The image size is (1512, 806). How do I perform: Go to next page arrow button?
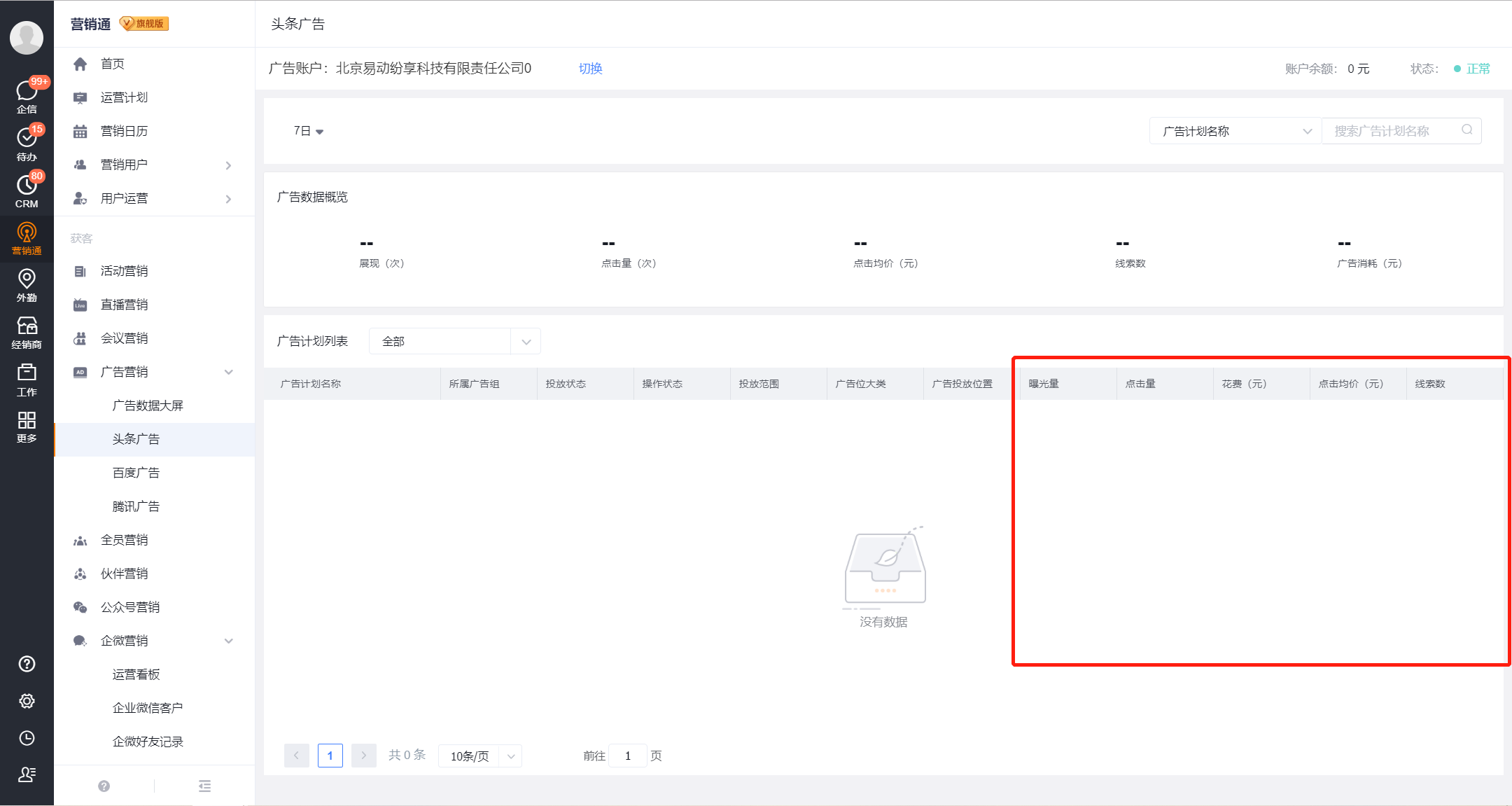coord(364,756)
